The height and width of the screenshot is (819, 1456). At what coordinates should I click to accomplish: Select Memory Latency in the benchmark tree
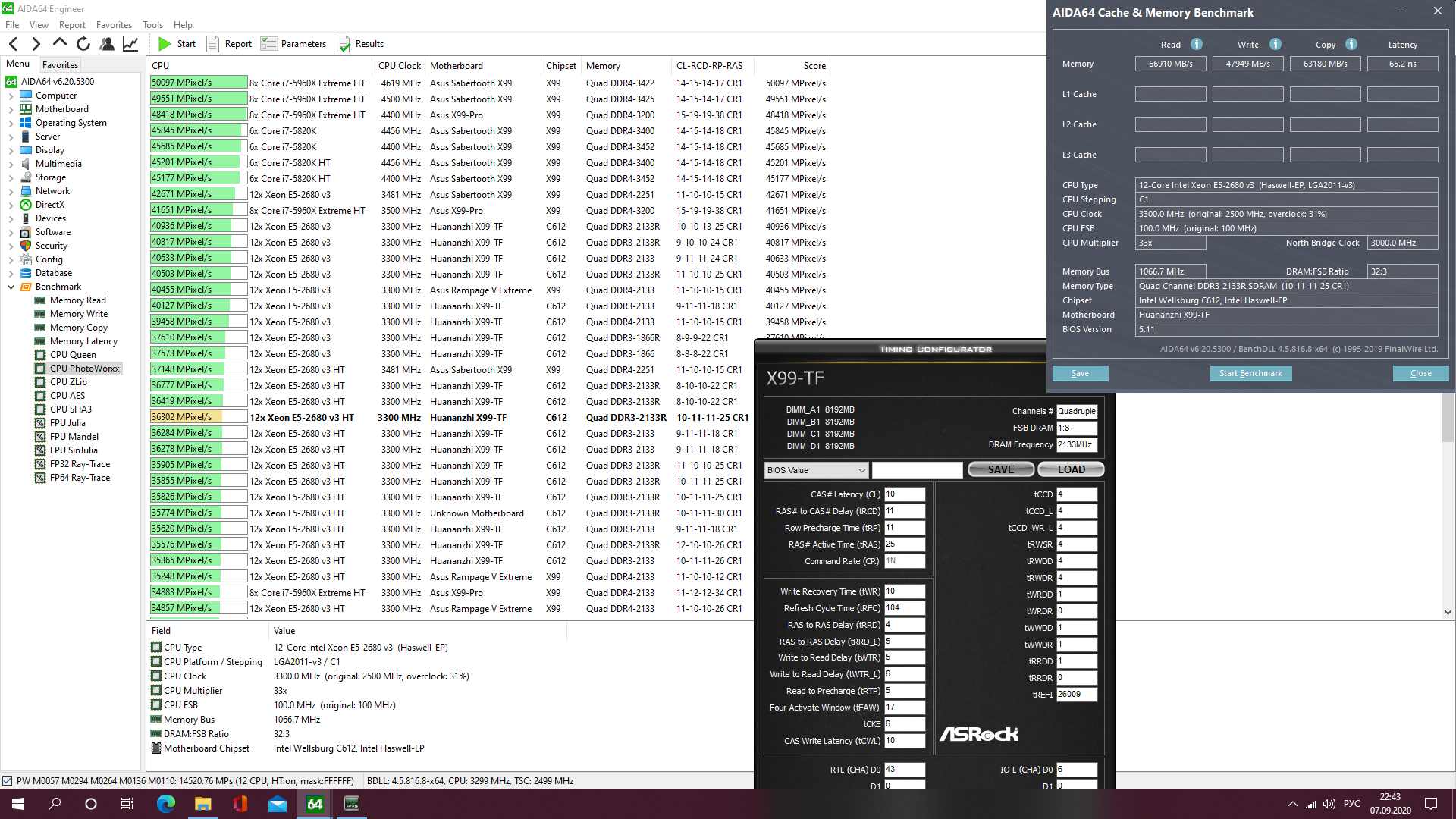tap(83, 341)
